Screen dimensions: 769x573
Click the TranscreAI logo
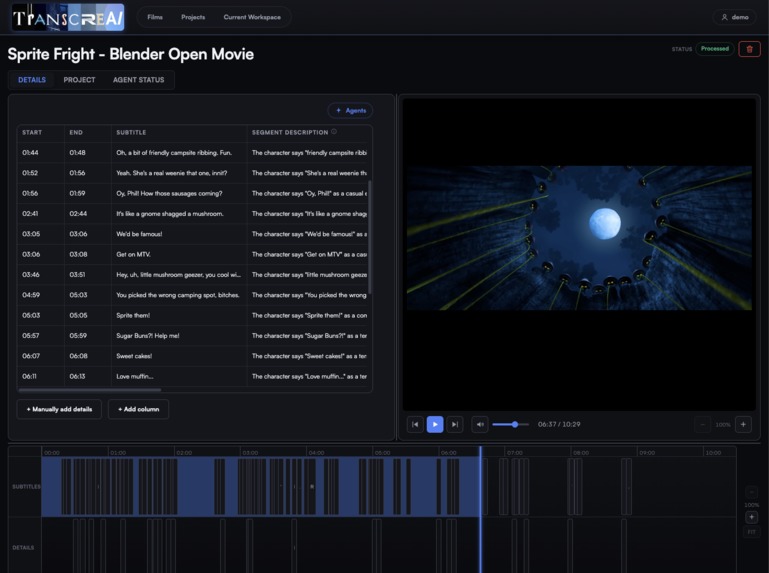(x=68, y=18)
